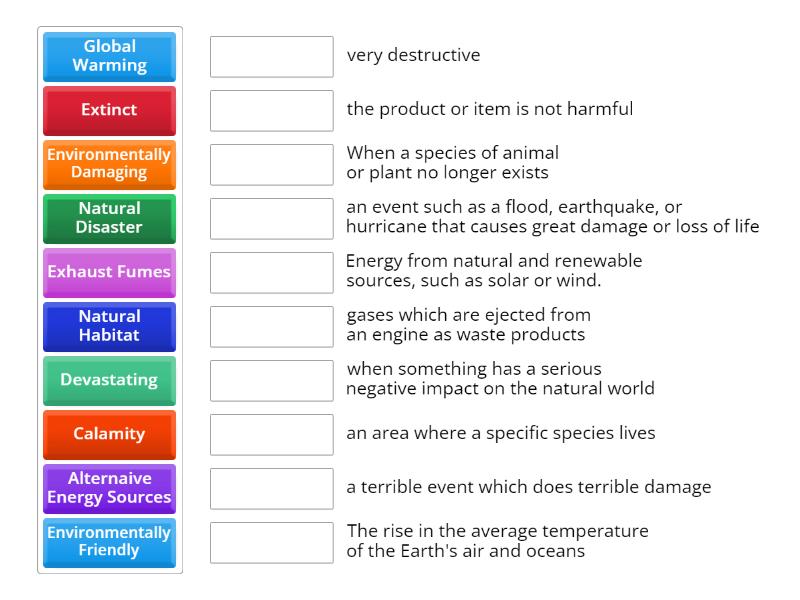Select the Calamity tile
Image resolution: width=800 pixels, height=600 pixels.
click(109, 435)
